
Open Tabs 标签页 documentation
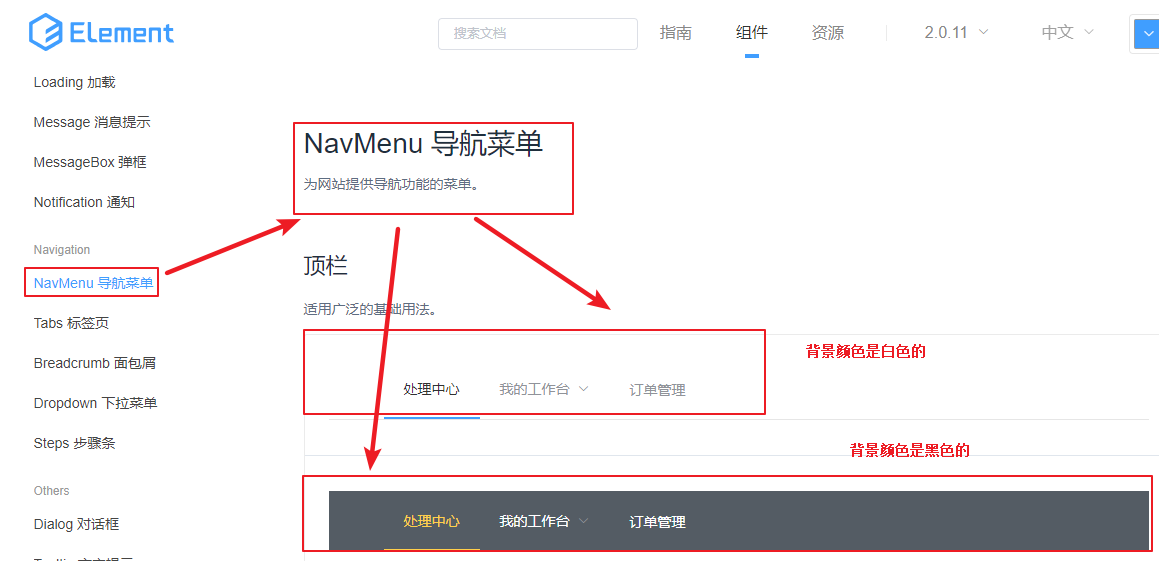click(71, 323)
